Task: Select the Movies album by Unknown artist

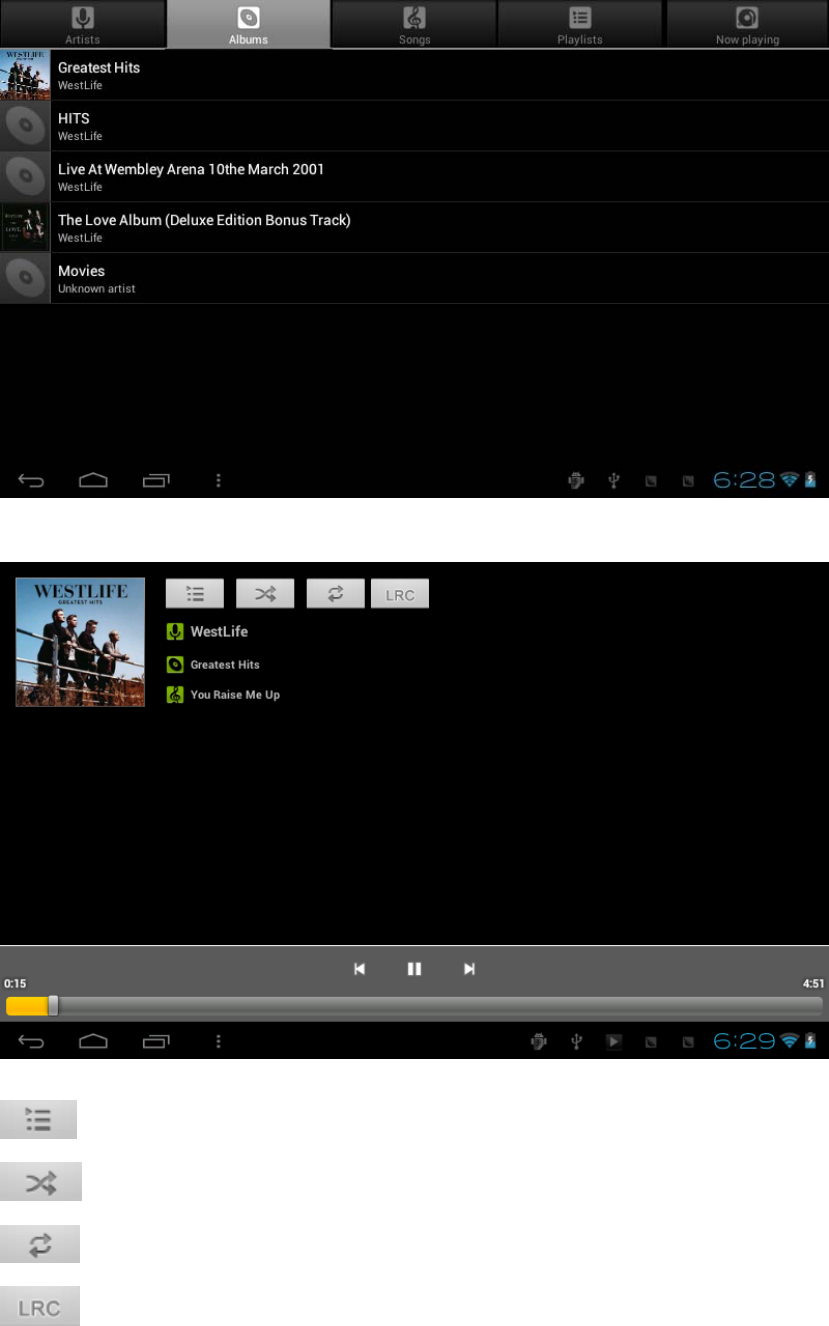Action: point(414,278)
